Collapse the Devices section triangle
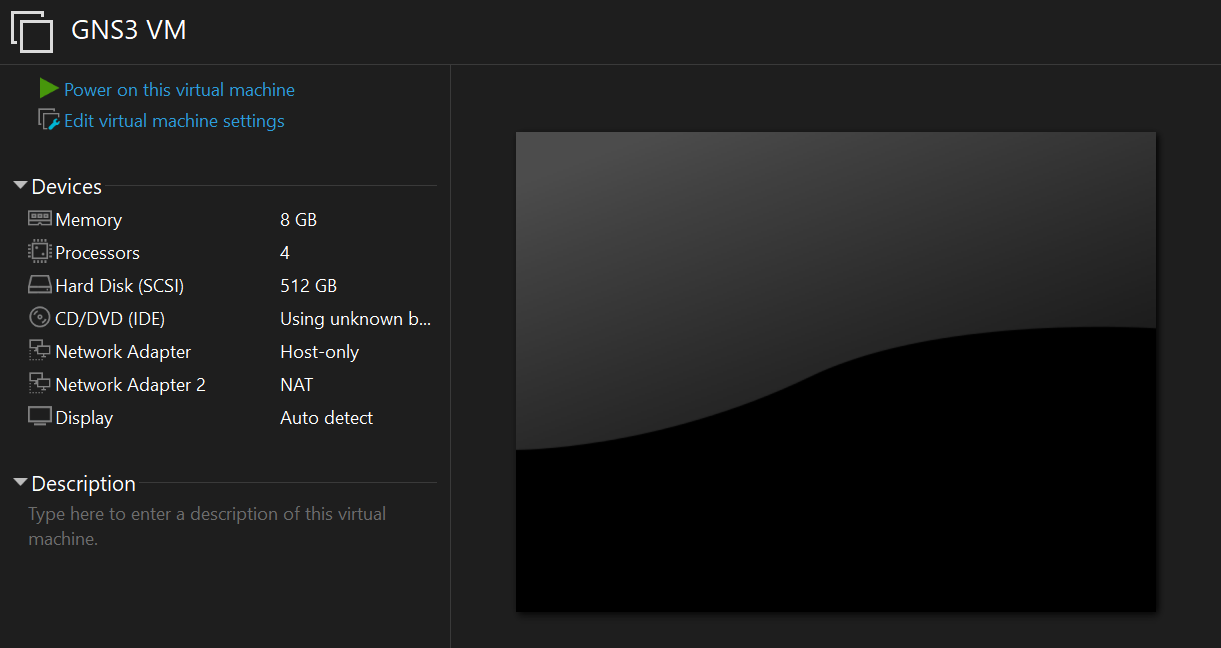This screenshot has height=648, width=1221. click(20, 186)
